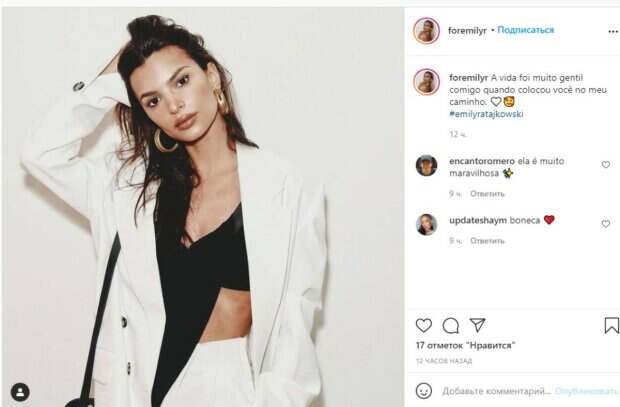The image size is (620, 407).
Task: Like encantoromero's comment heart
Action: pyautogui.click(x=606, y=165)
